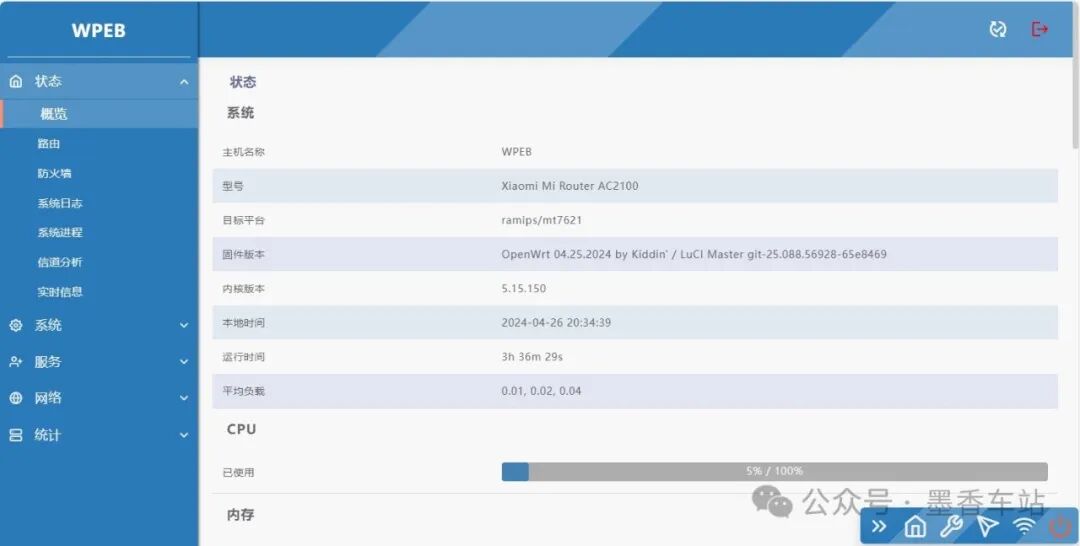Click the 型号 label
Viewport: 1080px width, 546px height.
233,186
